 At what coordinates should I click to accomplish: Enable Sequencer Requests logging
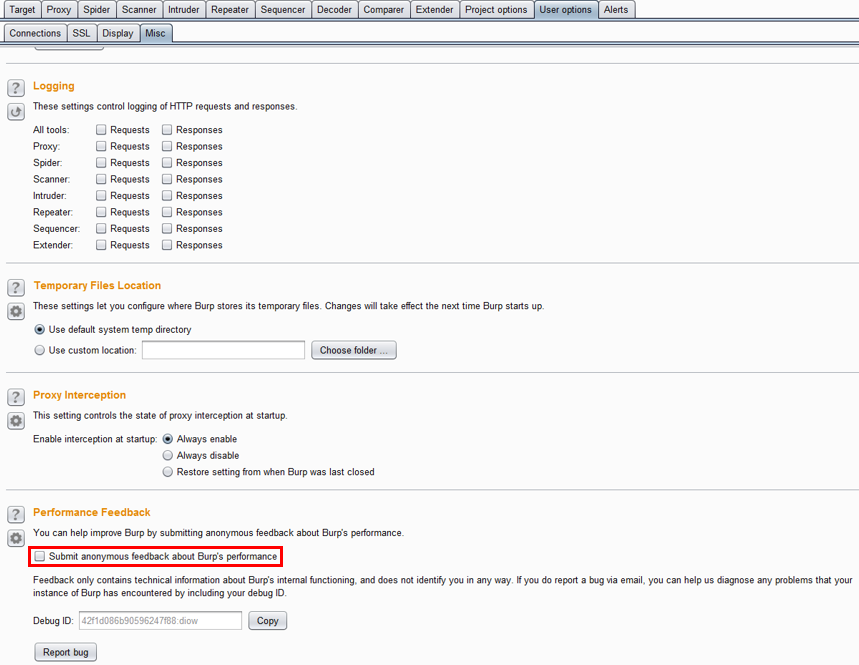(101, 228)
